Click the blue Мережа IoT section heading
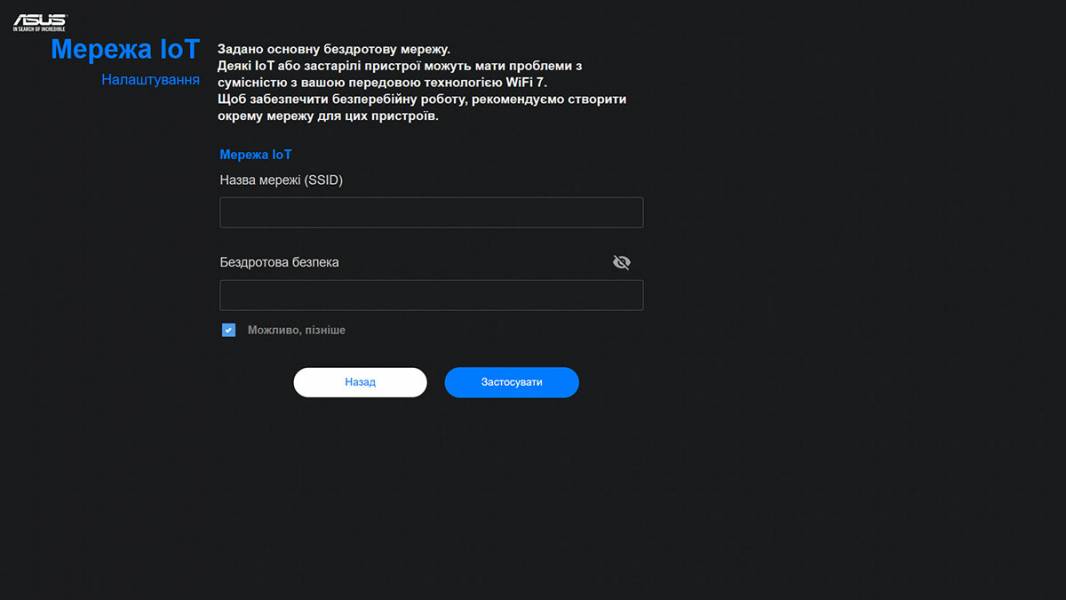Image resolution: width=1066 pixels, height=600 pixels. tap(256, 155)
